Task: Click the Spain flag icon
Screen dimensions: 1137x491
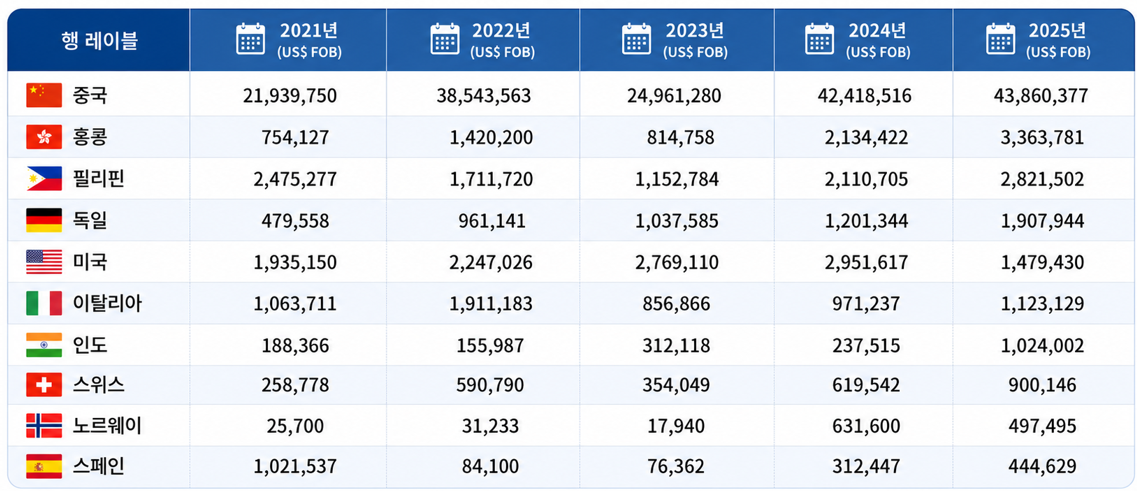Action: [x=44, y=466]
